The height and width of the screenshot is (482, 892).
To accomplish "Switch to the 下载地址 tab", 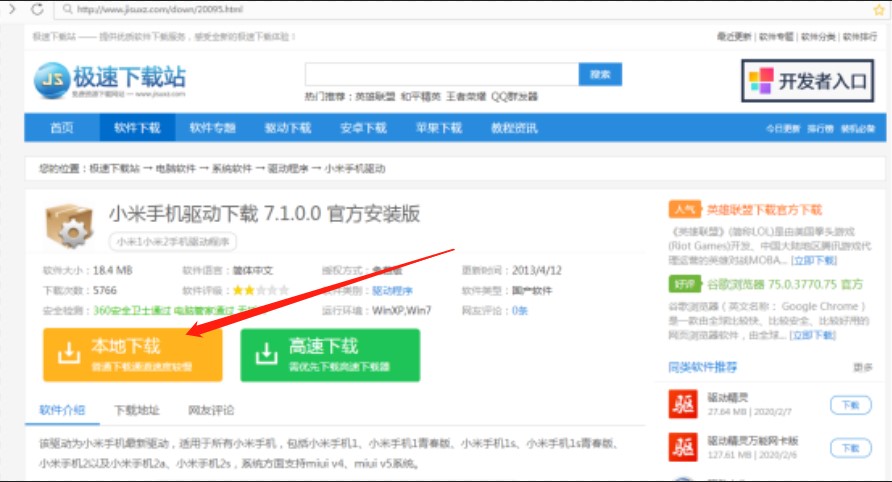I will [x=136, y=410].
